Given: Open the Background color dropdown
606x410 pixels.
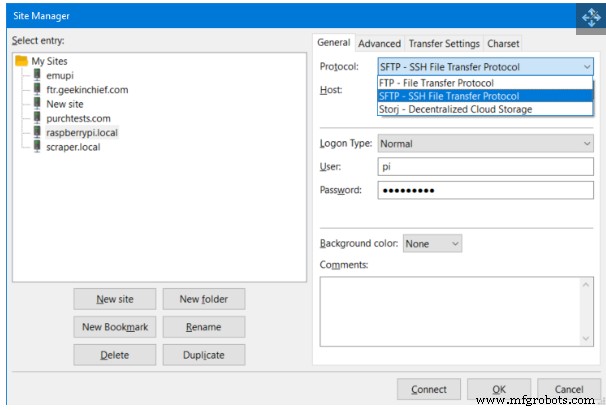Looking at the screenshot, I should click(432, 243).
